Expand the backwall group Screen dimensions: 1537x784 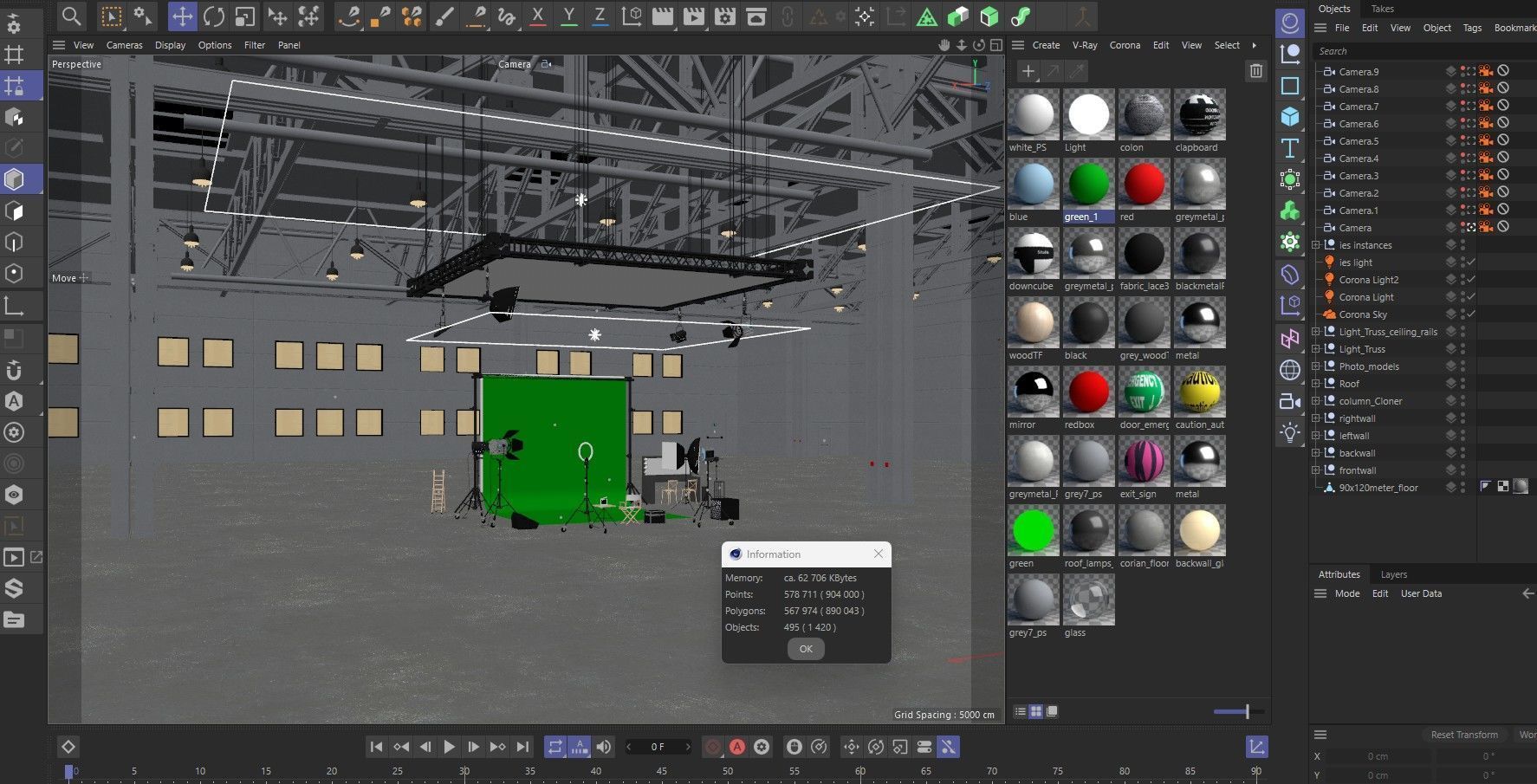[1316, 453]
